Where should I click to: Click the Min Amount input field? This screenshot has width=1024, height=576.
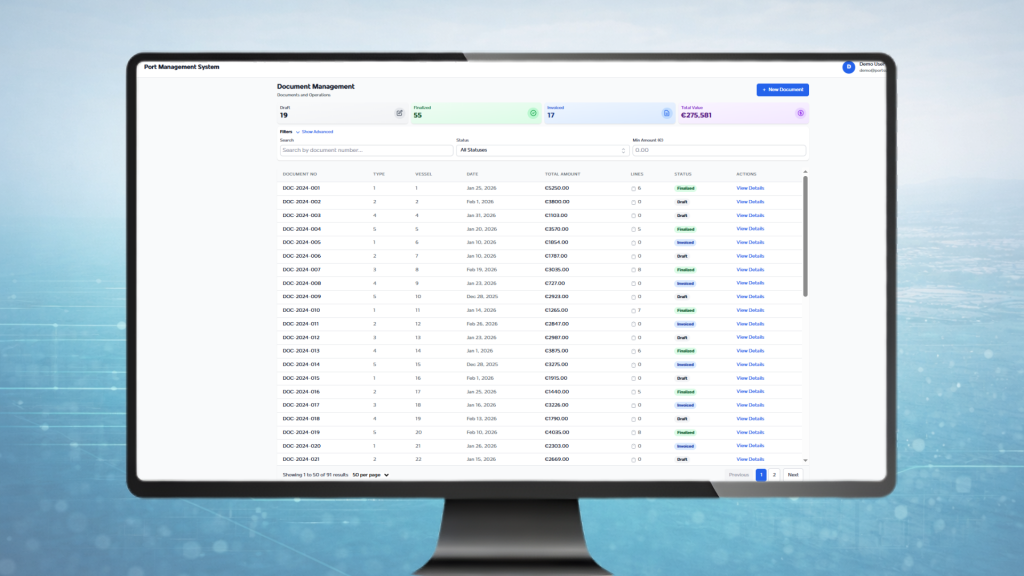pyautogui.click(x=719, y=150)
